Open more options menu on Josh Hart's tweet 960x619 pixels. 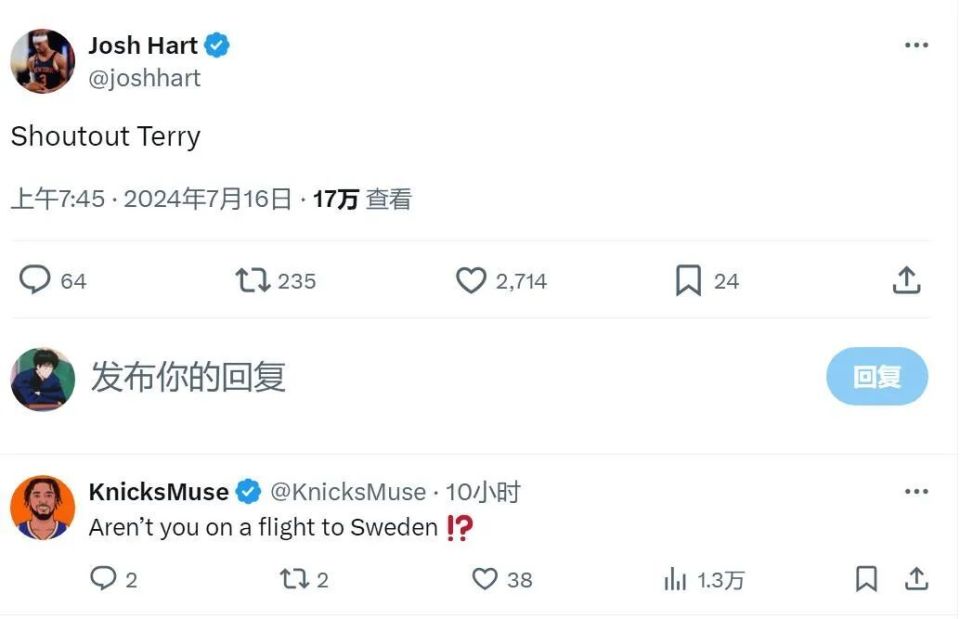[916, 44]
